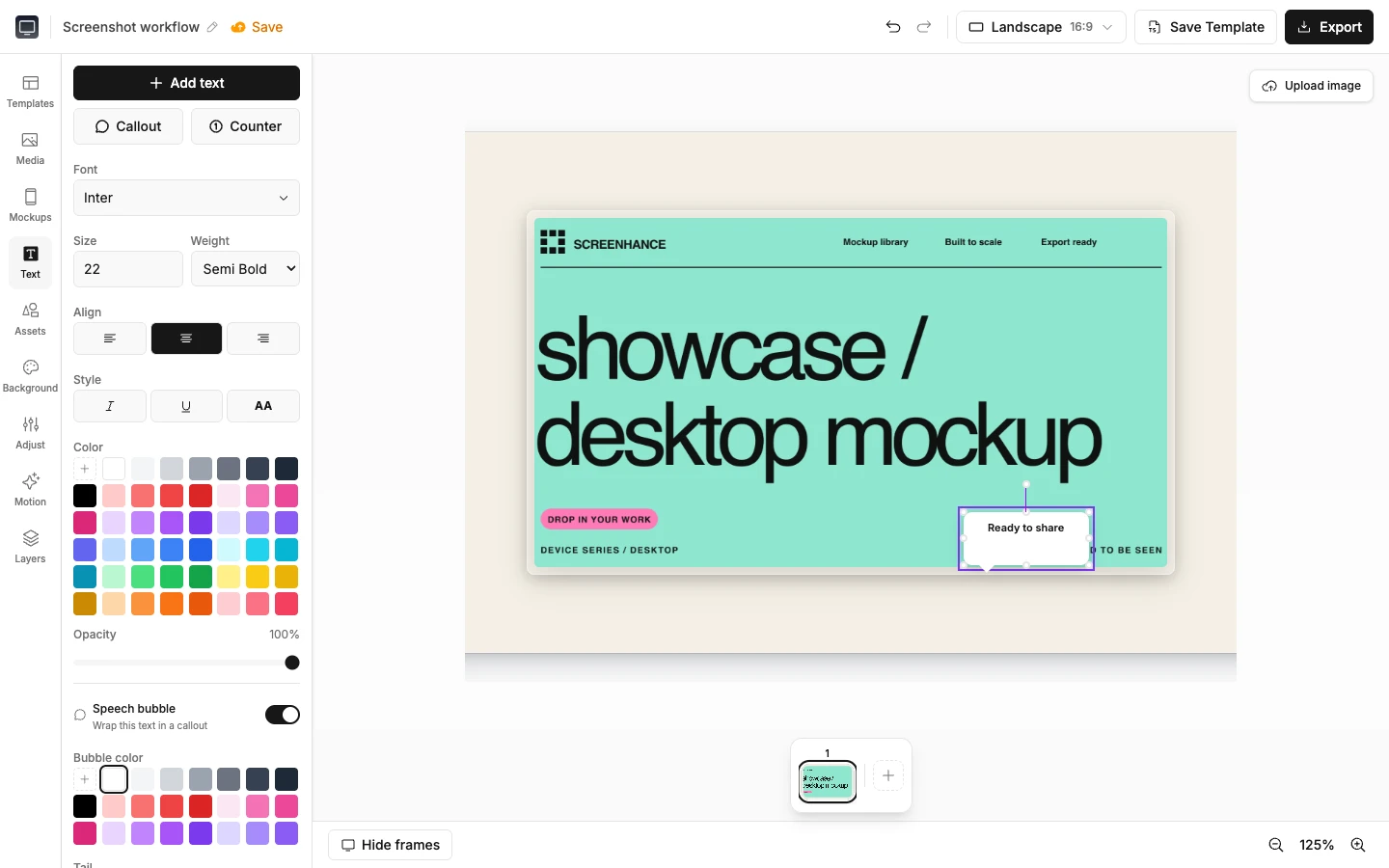Set text alignment to center
The height and width of the screenshot is (868, 1389).
(x=186, y=339)
